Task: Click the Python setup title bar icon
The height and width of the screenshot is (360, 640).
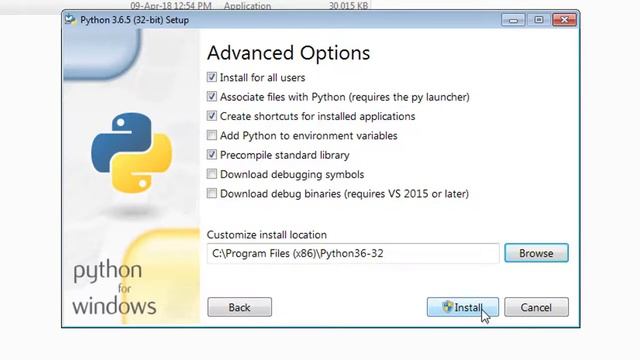Action: pyautogui.click(x=71, y=20)
